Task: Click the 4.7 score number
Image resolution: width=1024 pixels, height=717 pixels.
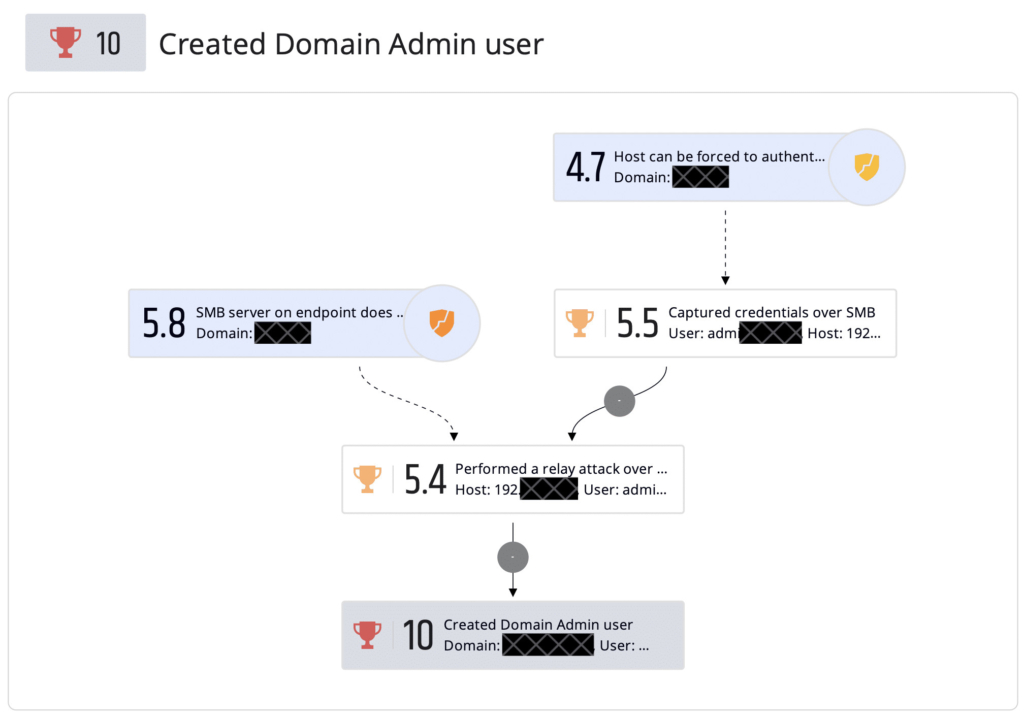Action: (585, 167)
